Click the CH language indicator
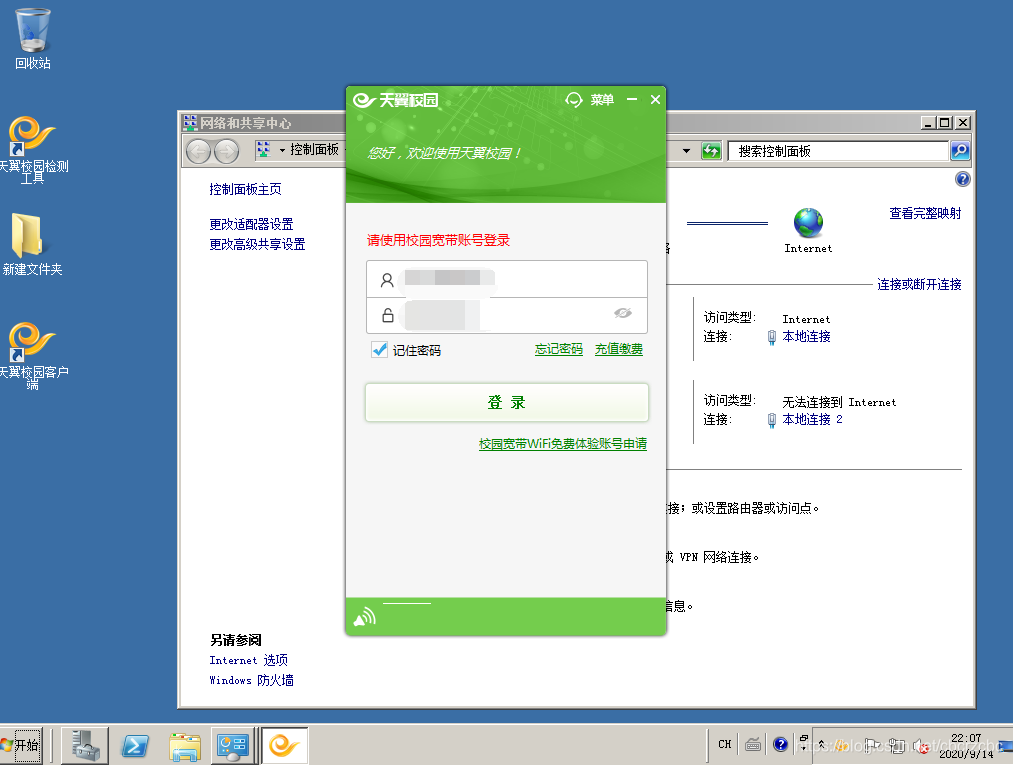The height and width of the screenshot is (765, 1013). (725, 744)
